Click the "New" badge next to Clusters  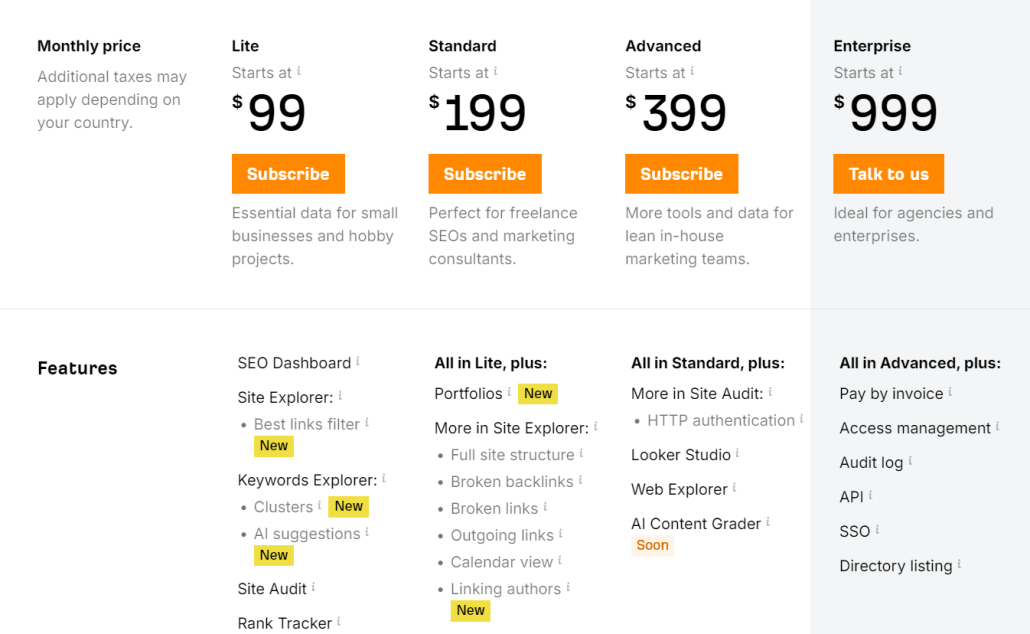pos(348,506)
